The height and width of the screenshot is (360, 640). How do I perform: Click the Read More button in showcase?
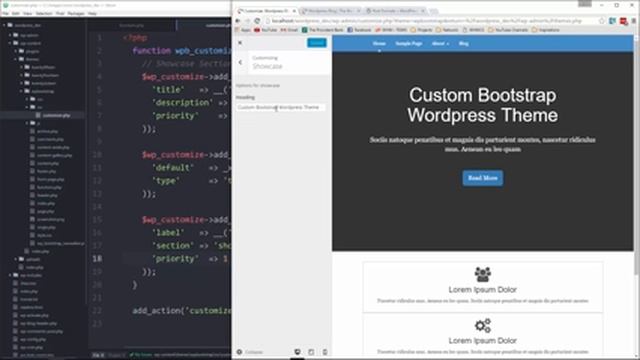[482, 178]
